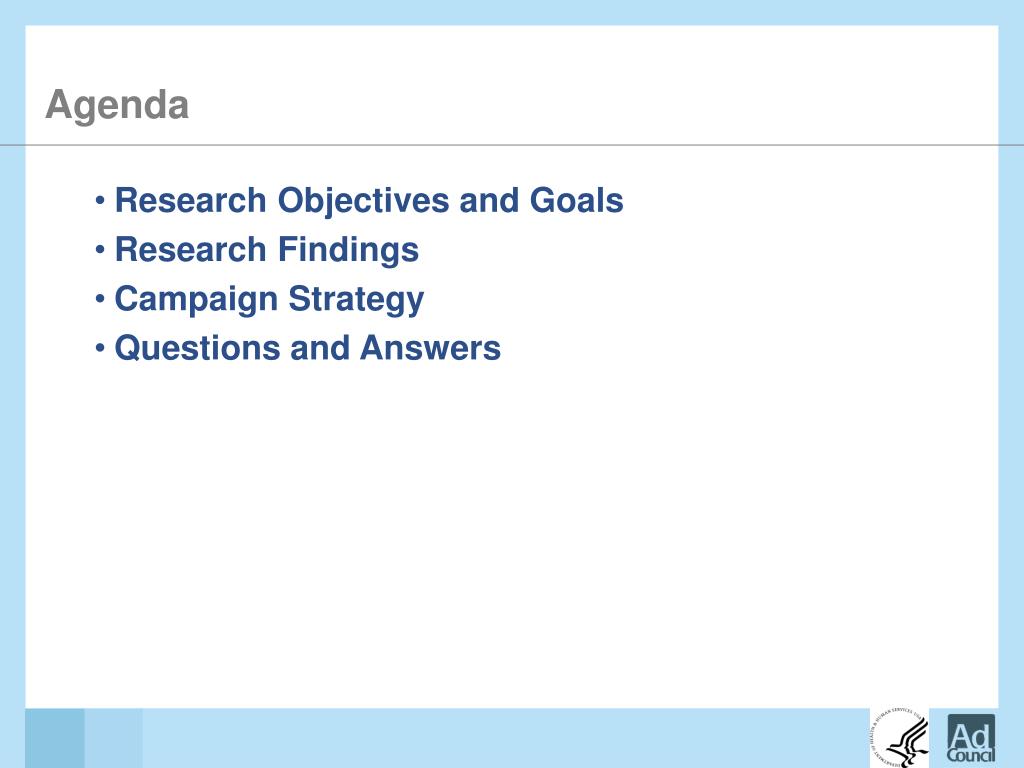
Task: Click the word Objectives in first bullet
Action: pos(364,201)
